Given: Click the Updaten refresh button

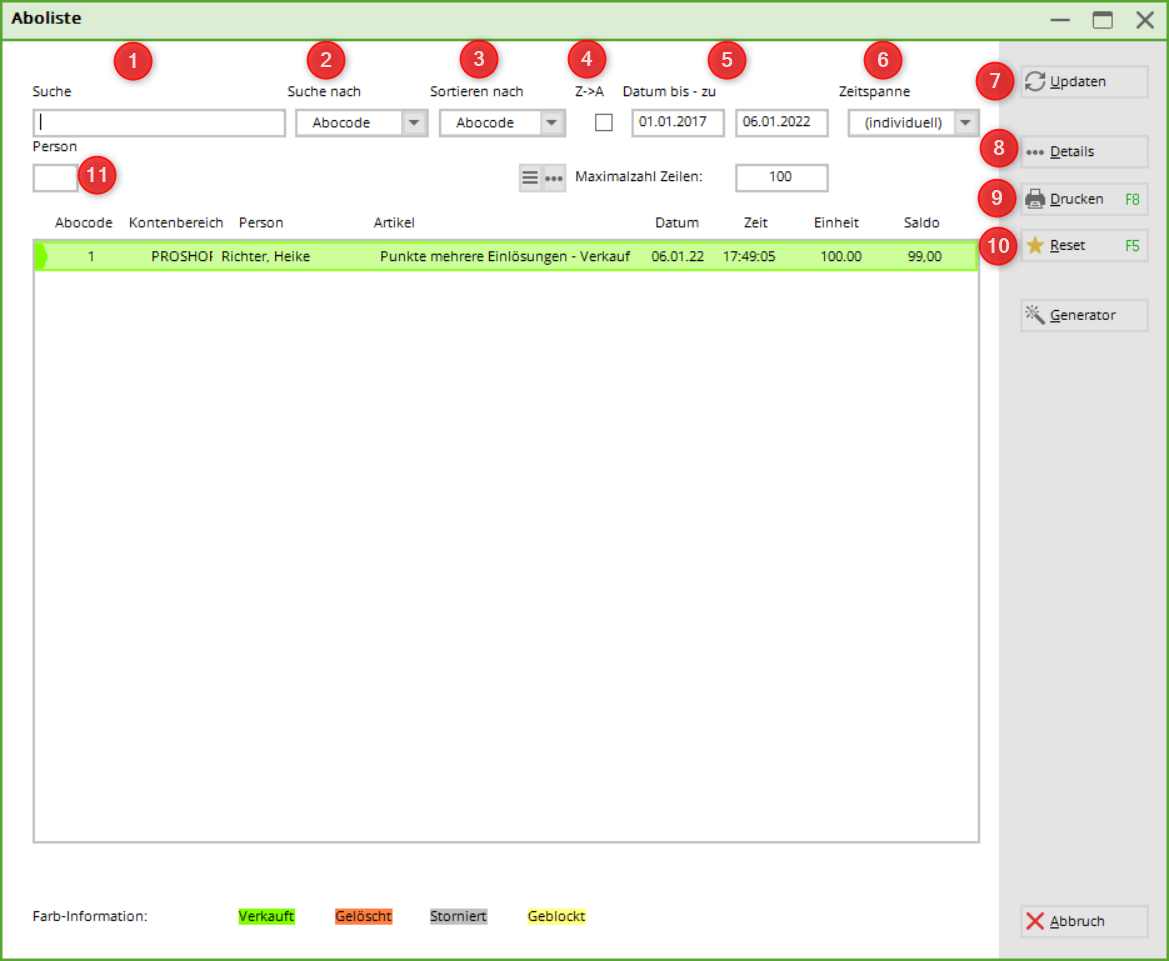Looking at the screenshot, I should point(1084,82).
